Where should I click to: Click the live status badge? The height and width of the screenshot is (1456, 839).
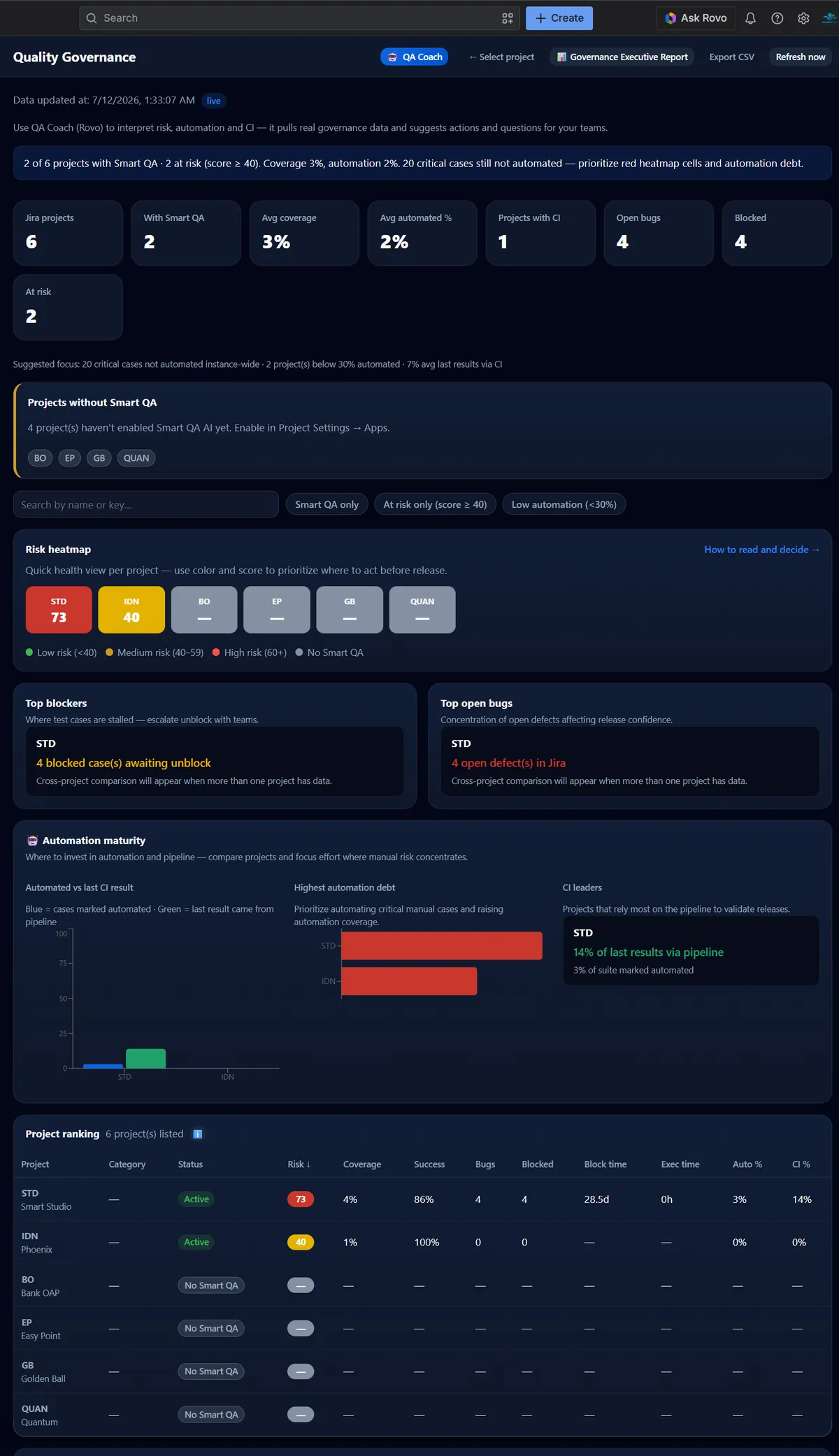213,101
